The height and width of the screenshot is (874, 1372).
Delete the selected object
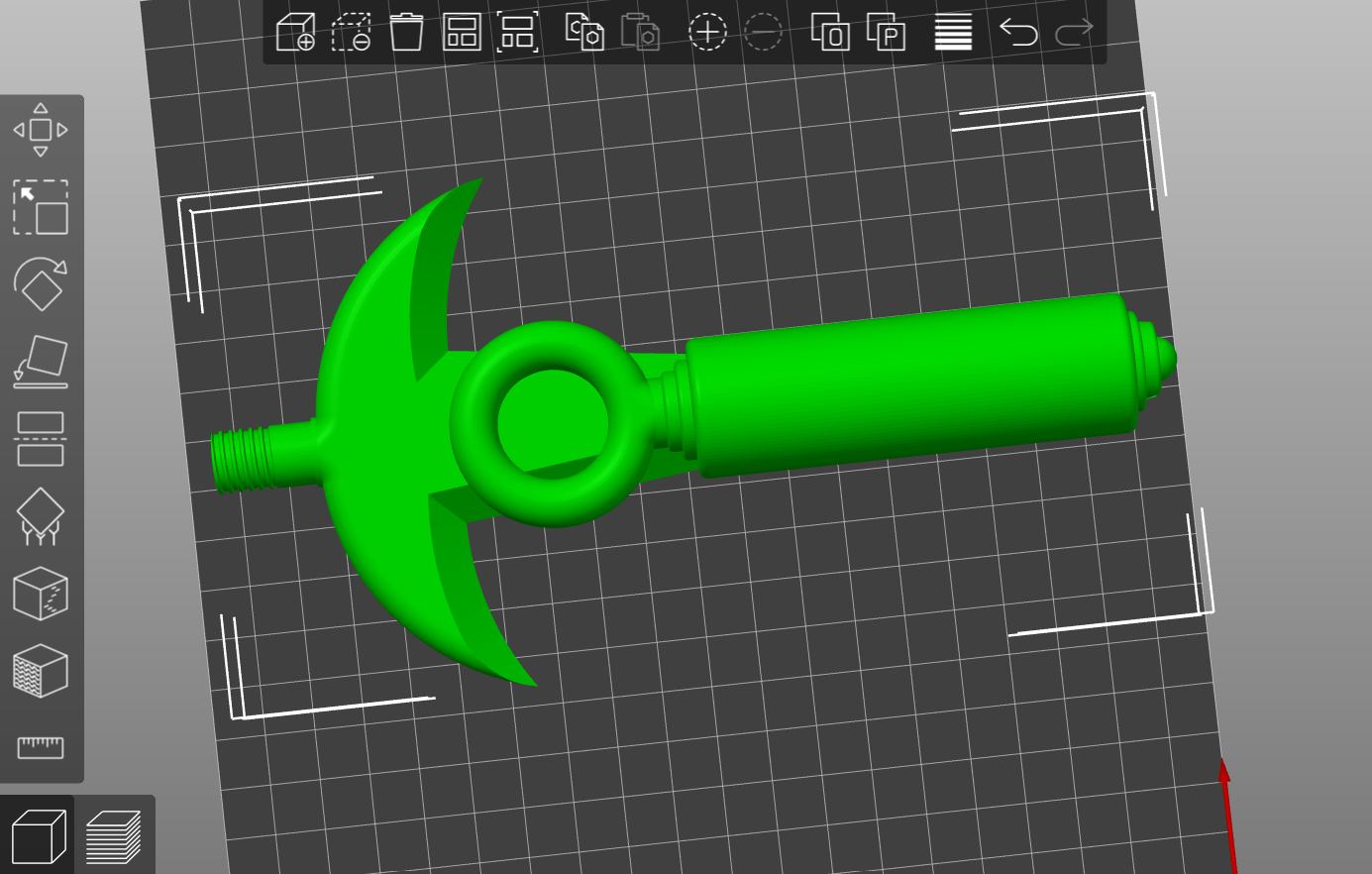click(351, 32)
